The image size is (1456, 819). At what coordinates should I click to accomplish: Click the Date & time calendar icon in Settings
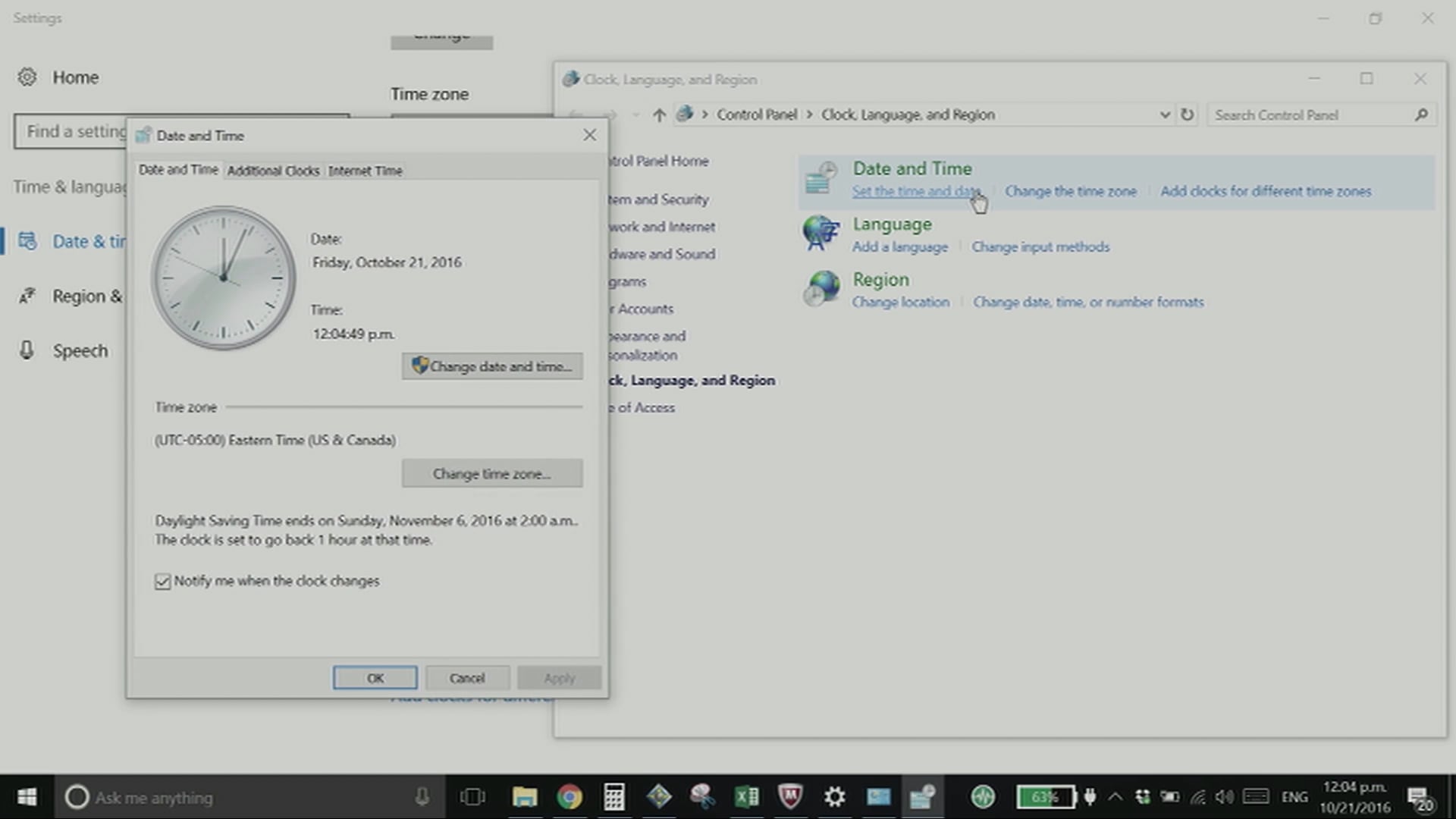coord(27,241)
